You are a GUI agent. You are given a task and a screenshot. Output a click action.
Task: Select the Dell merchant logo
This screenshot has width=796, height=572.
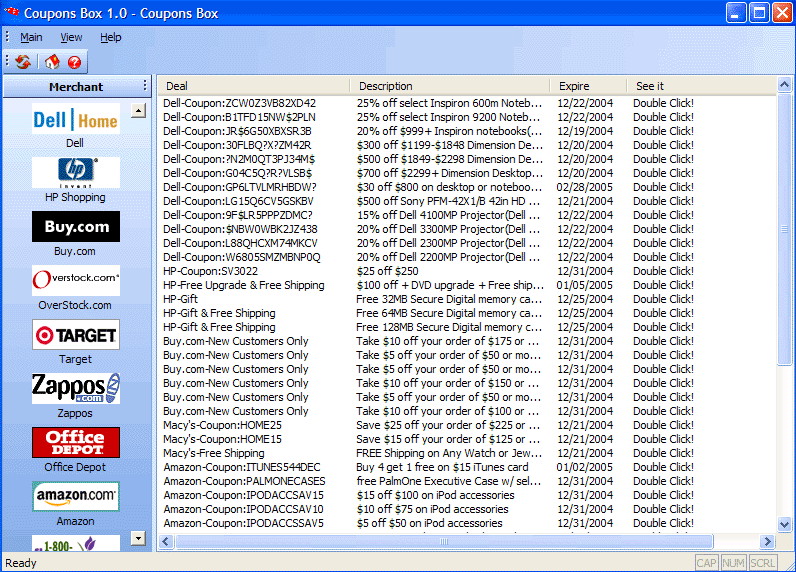click(x=75, y=119)
